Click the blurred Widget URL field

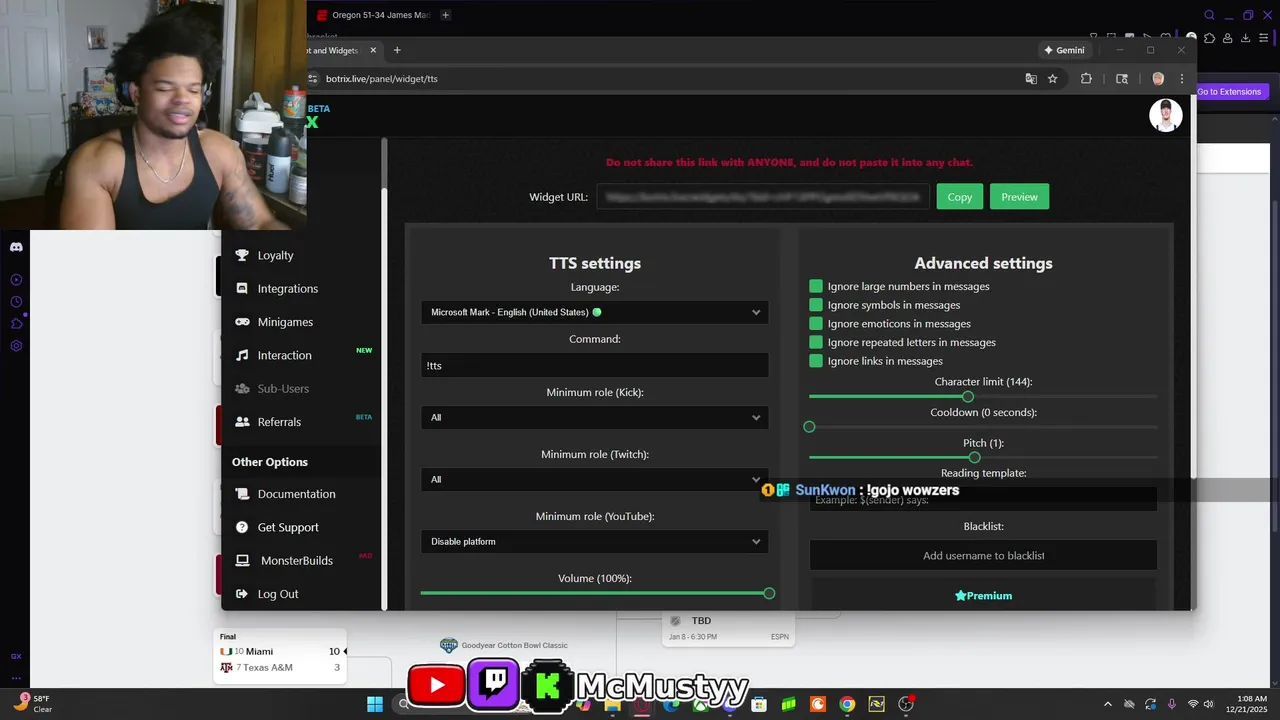point(763,197)
